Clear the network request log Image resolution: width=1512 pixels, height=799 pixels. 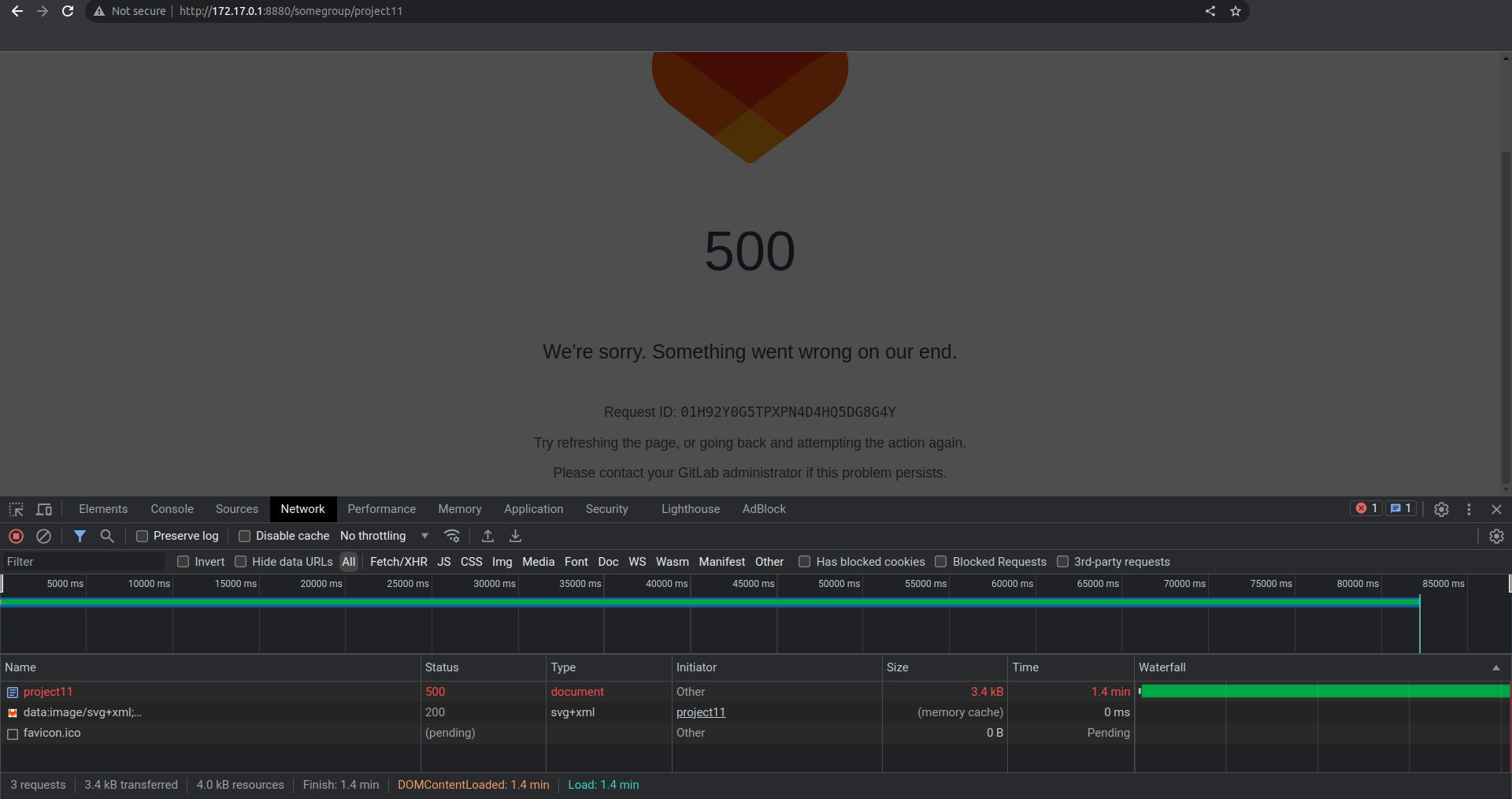pos(43,536)
